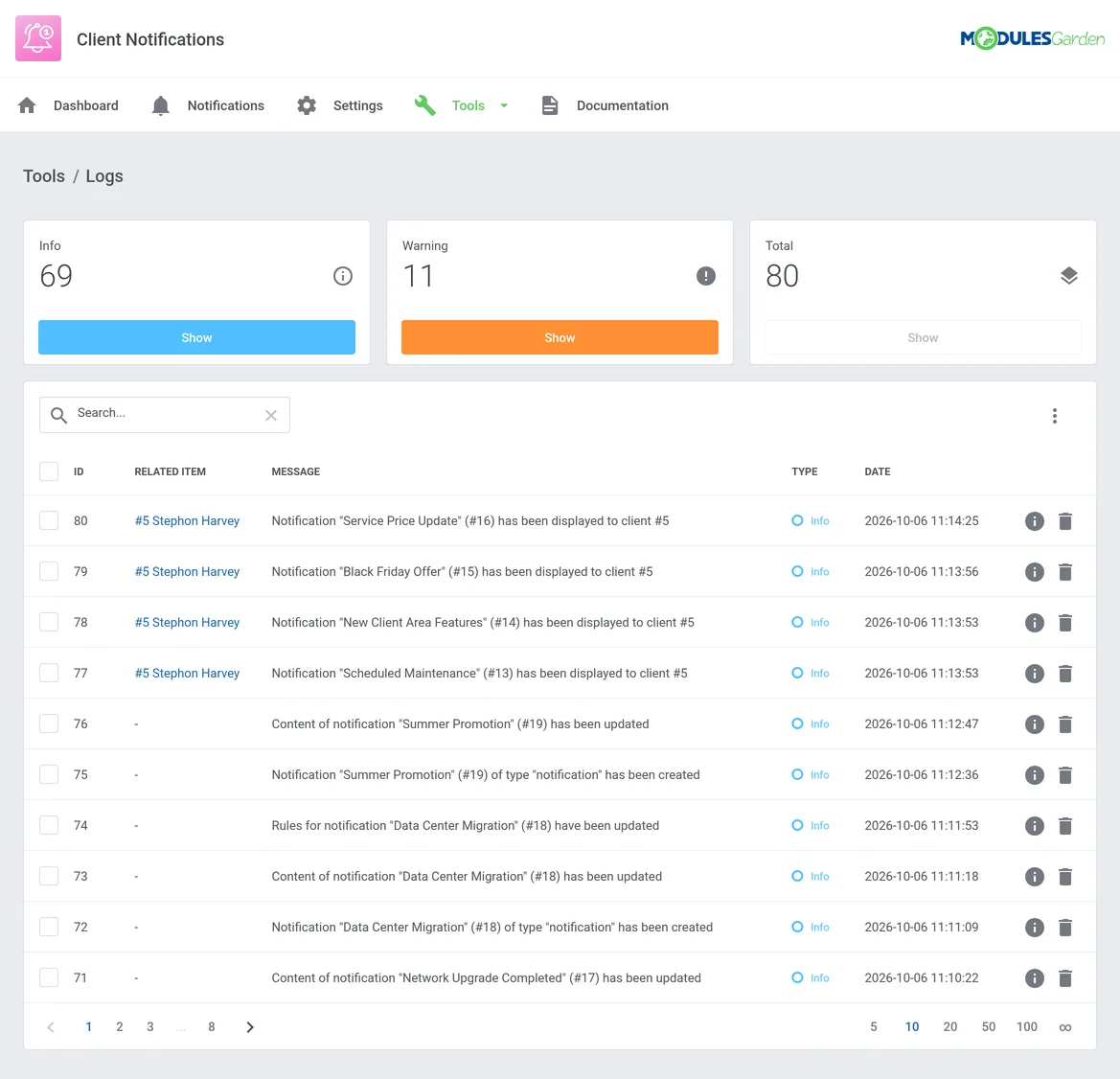Delete log entry 78
This screenshot has height=1079, width=1120.
pyautogui.click(x=1065, y=623)
